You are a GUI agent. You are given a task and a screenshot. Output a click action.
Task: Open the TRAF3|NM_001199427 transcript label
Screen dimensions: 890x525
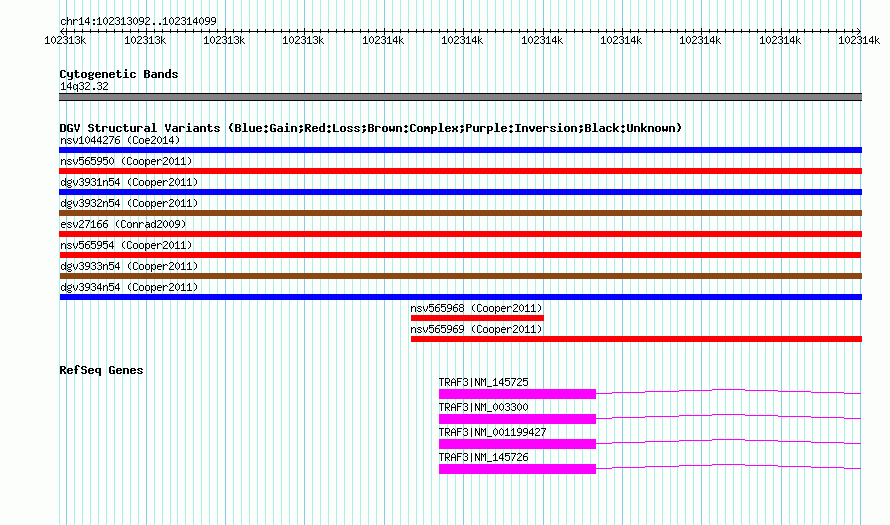(x=493, y=432)
